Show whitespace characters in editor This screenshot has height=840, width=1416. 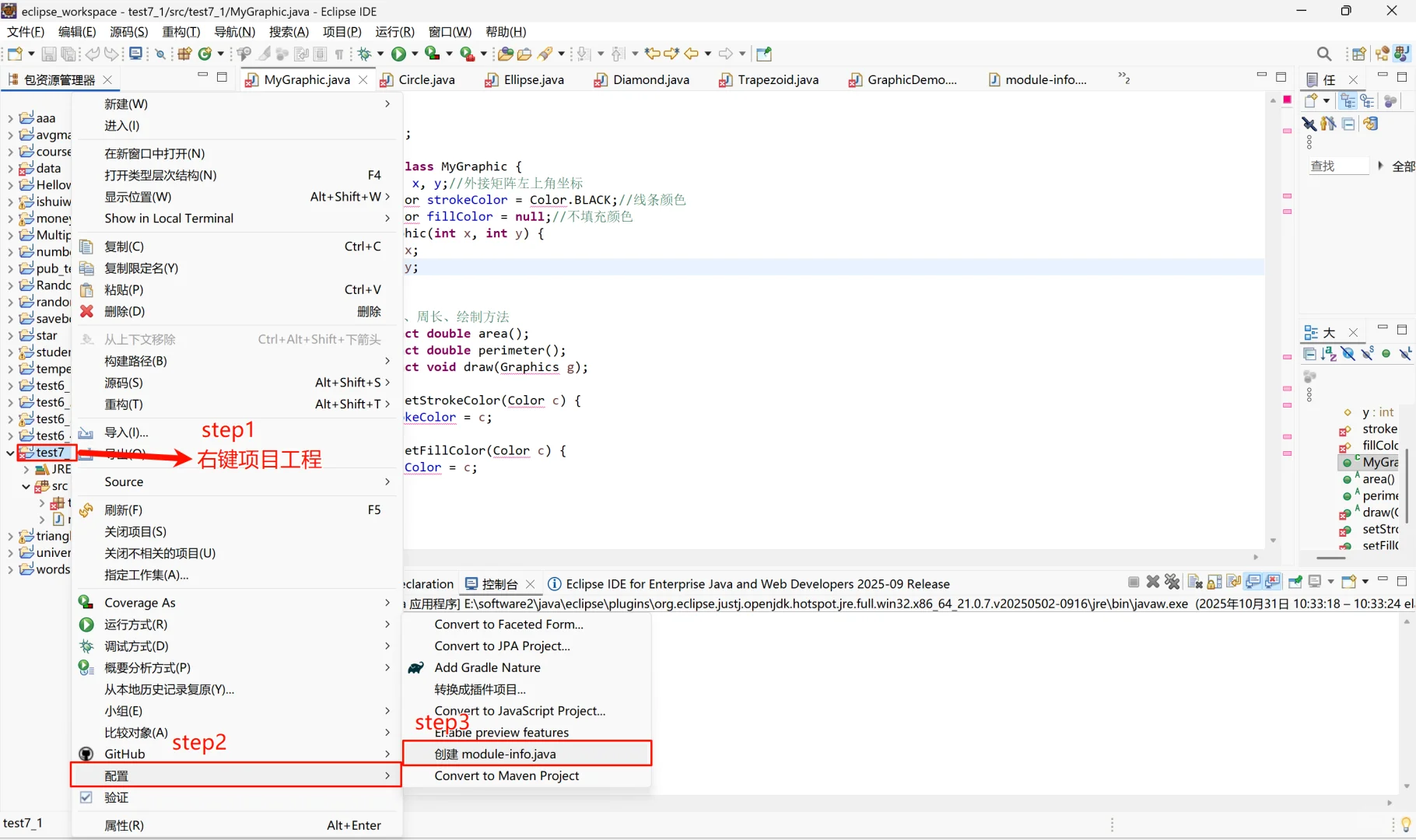[x=340, y=54]
